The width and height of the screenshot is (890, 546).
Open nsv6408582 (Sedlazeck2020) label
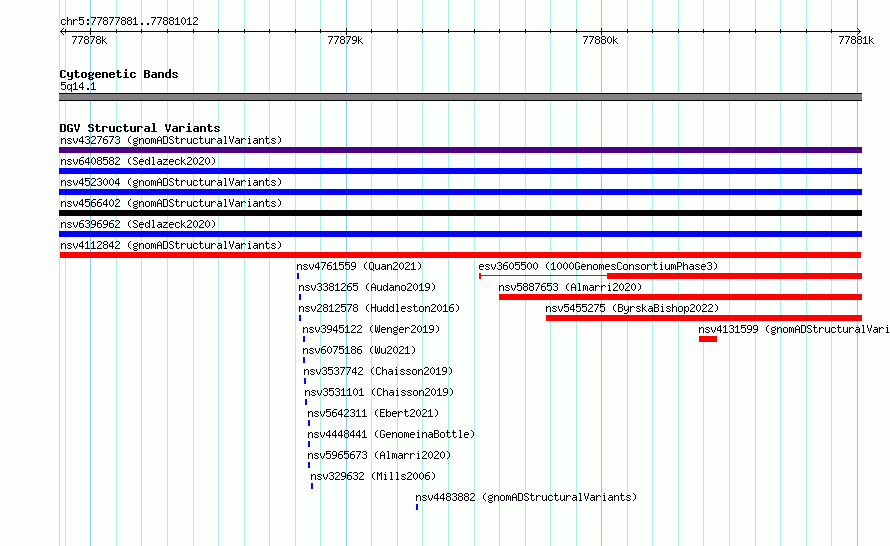point(138,161)
